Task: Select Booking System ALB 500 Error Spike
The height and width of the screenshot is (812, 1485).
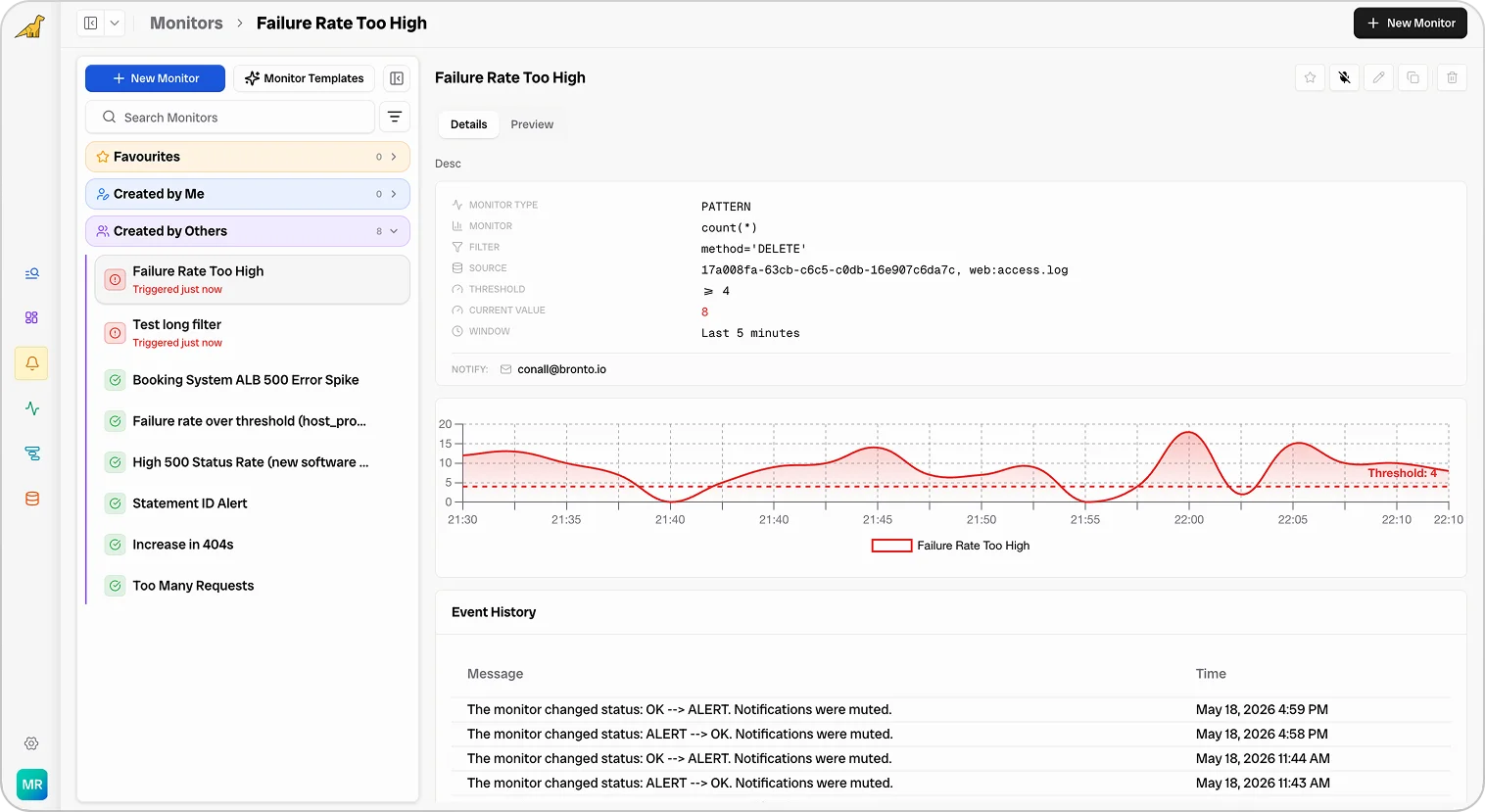Action: [x=252, y=380]
